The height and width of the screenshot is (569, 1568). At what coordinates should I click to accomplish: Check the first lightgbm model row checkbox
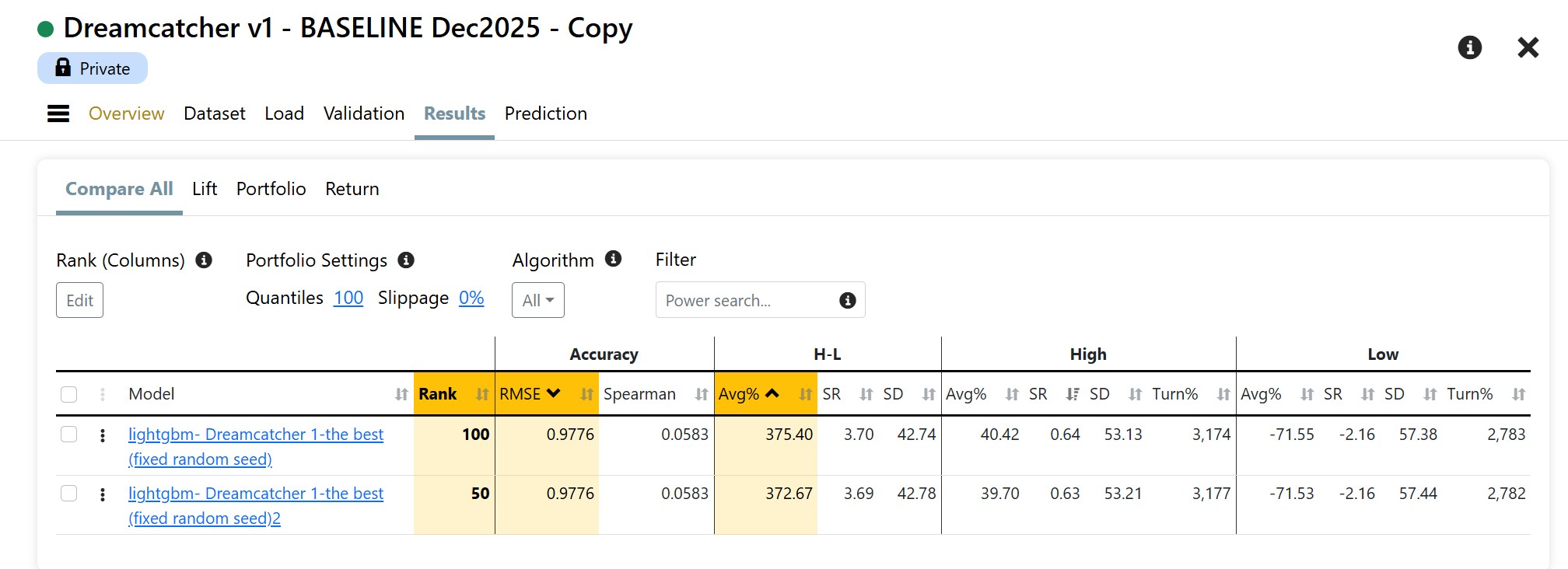tap(69, 435)
